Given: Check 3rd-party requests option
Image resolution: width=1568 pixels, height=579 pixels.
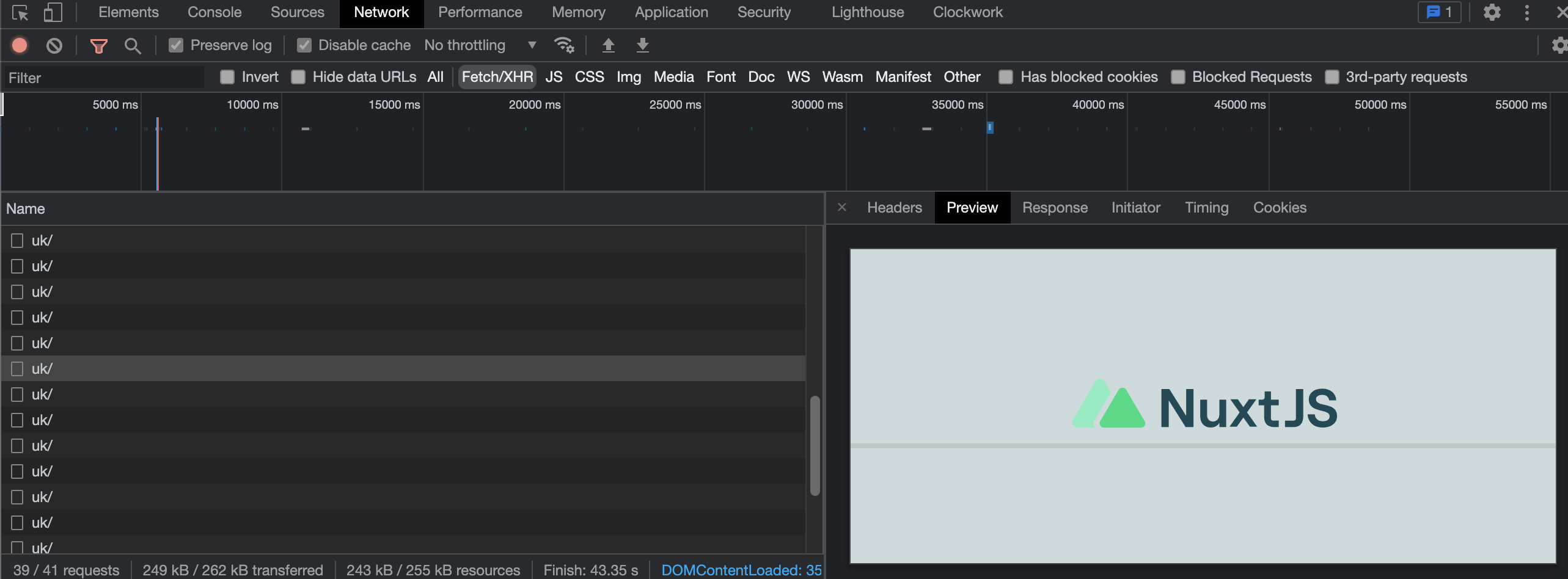Looking at the screenshot, I should point(1332,77).
